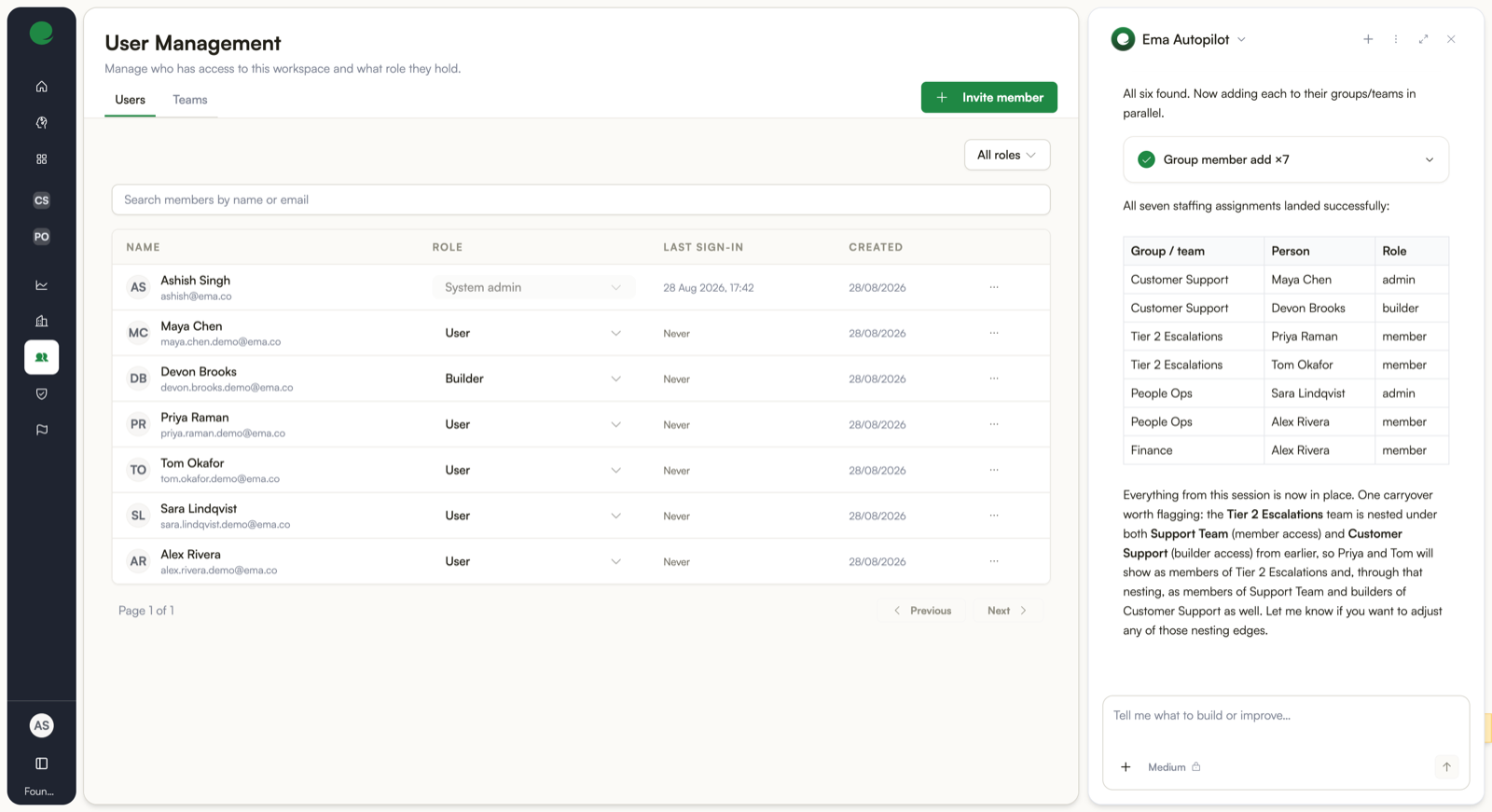
Task: Open the Ema Autopilot title dropdown
Action: click(x=1241, y=39)
